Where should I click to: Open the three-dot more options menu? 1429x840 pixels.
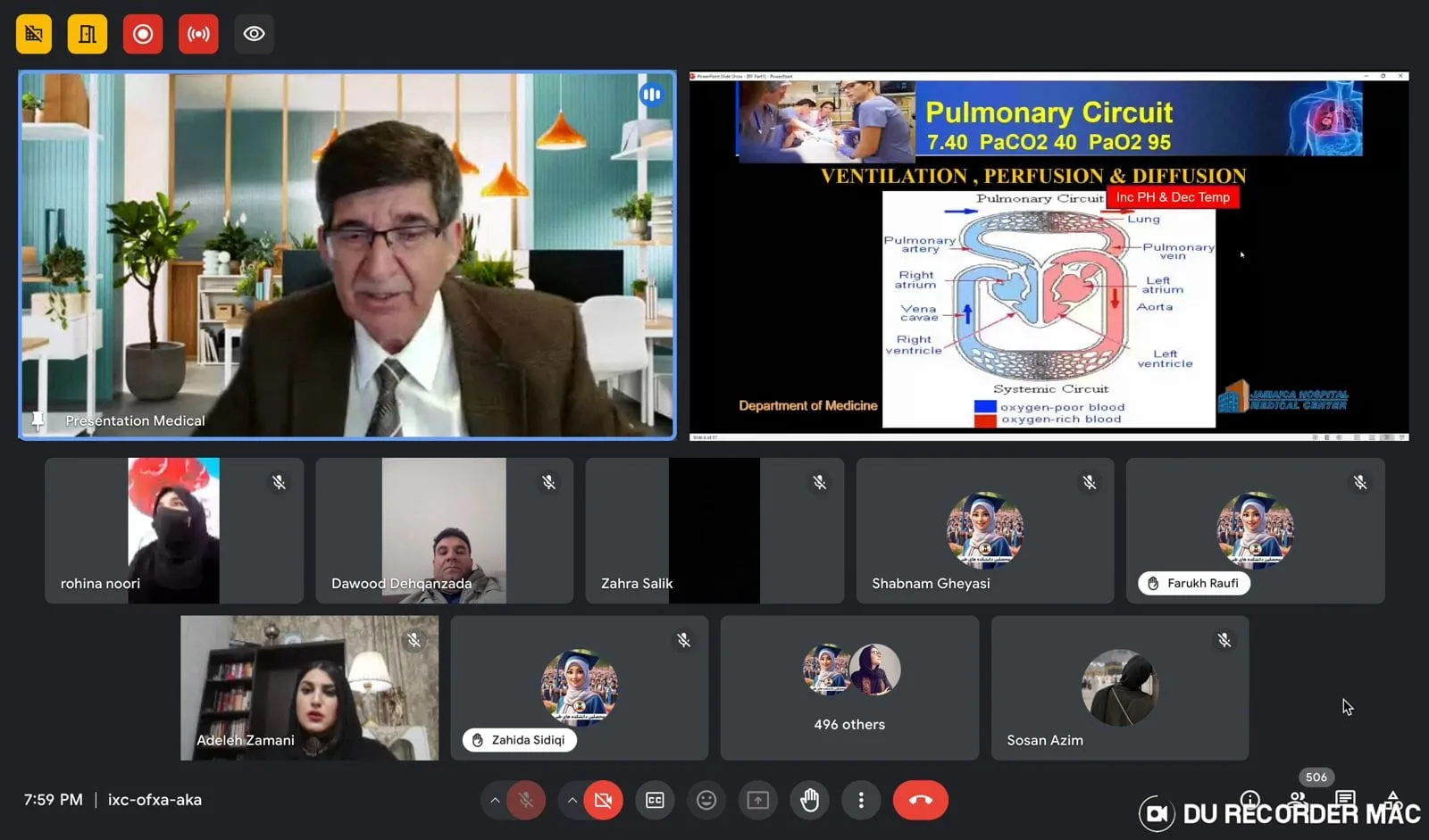861,800
